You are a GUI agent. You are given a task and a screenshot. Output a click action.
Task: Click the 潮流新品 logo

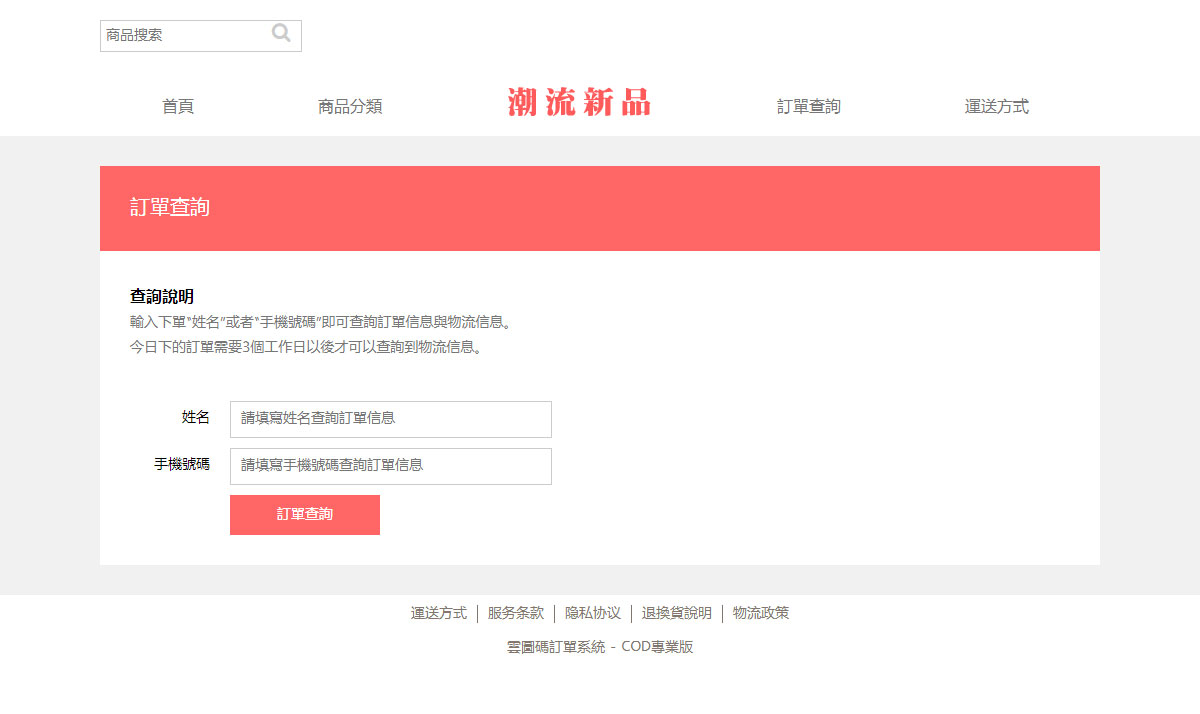[579, 102]
